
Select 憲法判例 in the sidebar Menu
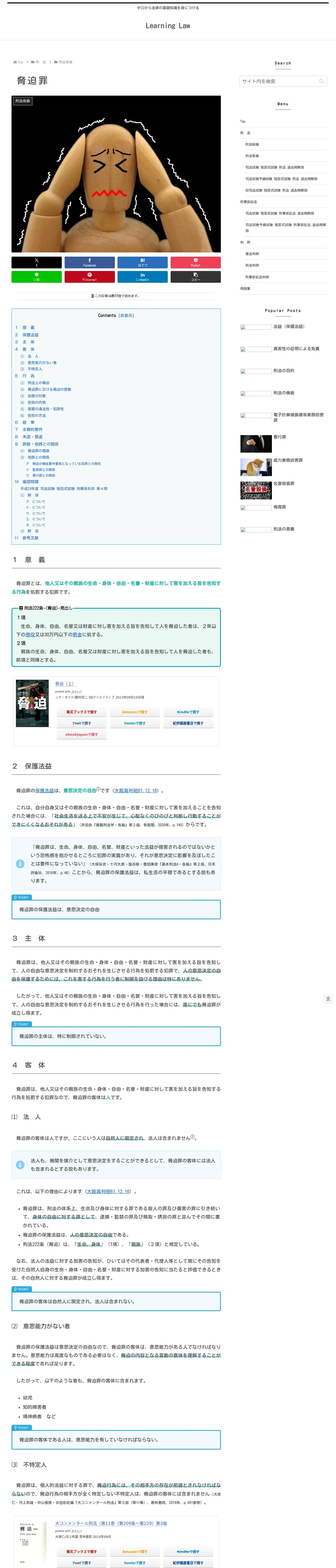pos(252,254)
